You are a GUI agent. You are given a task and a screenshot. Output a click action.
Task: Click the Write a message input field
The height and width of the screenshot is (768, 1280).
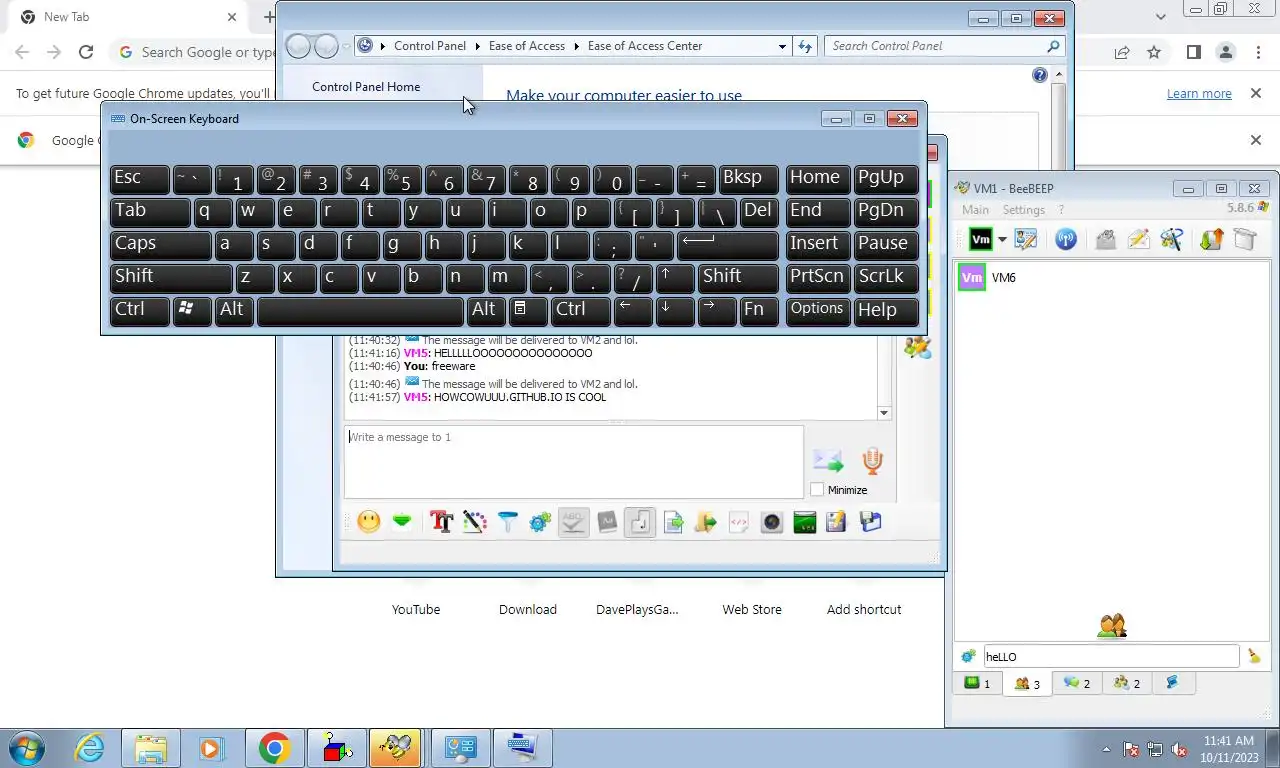[x=573, y=462]
